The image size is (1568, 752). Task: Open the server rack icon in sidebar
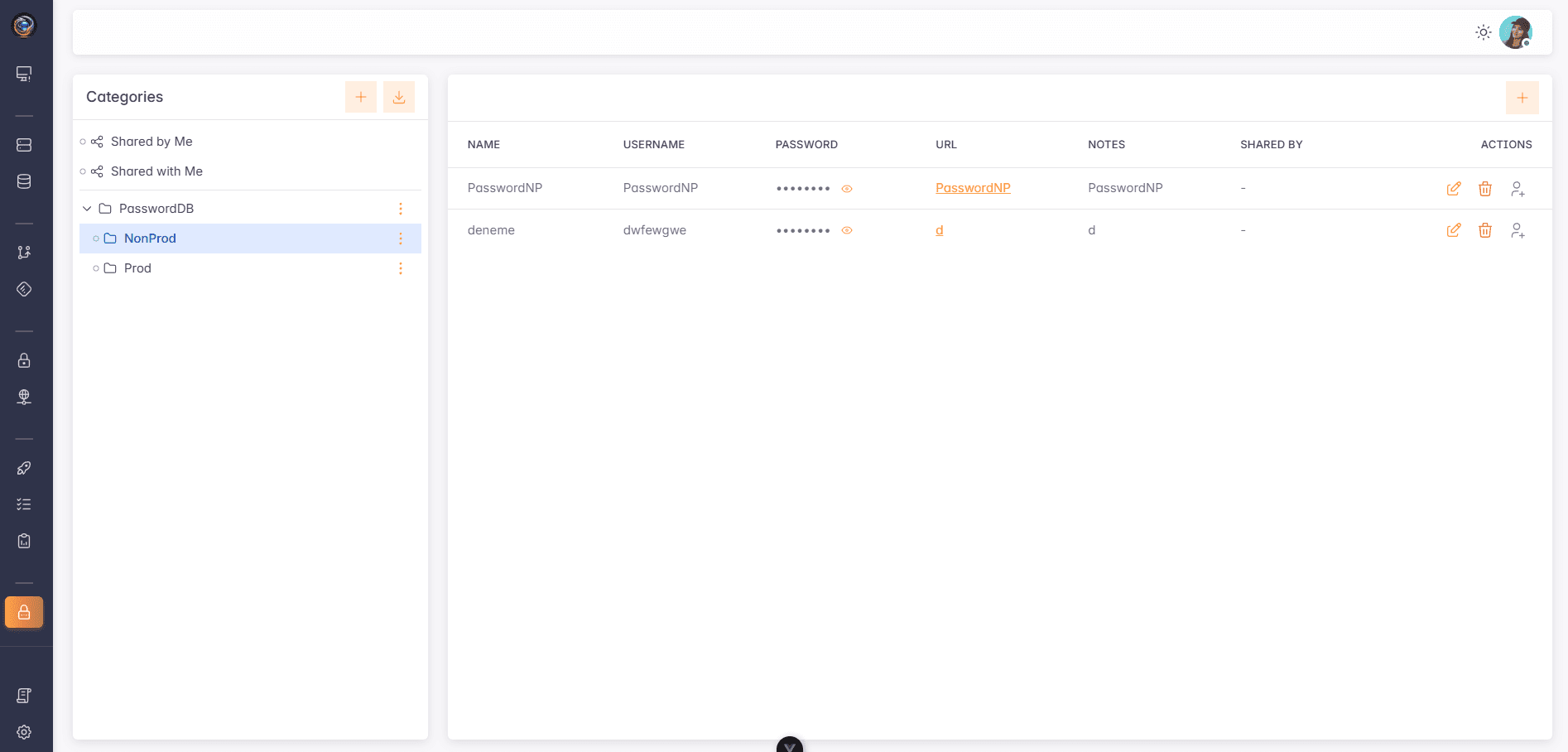pos(24,145)
